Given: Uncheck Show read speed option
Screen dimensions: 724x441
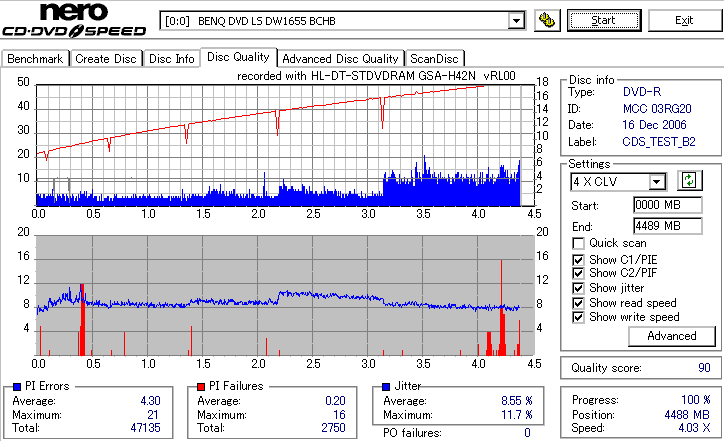Looking at the screenshot, I should pyautogui.click(x=578, y=303).
